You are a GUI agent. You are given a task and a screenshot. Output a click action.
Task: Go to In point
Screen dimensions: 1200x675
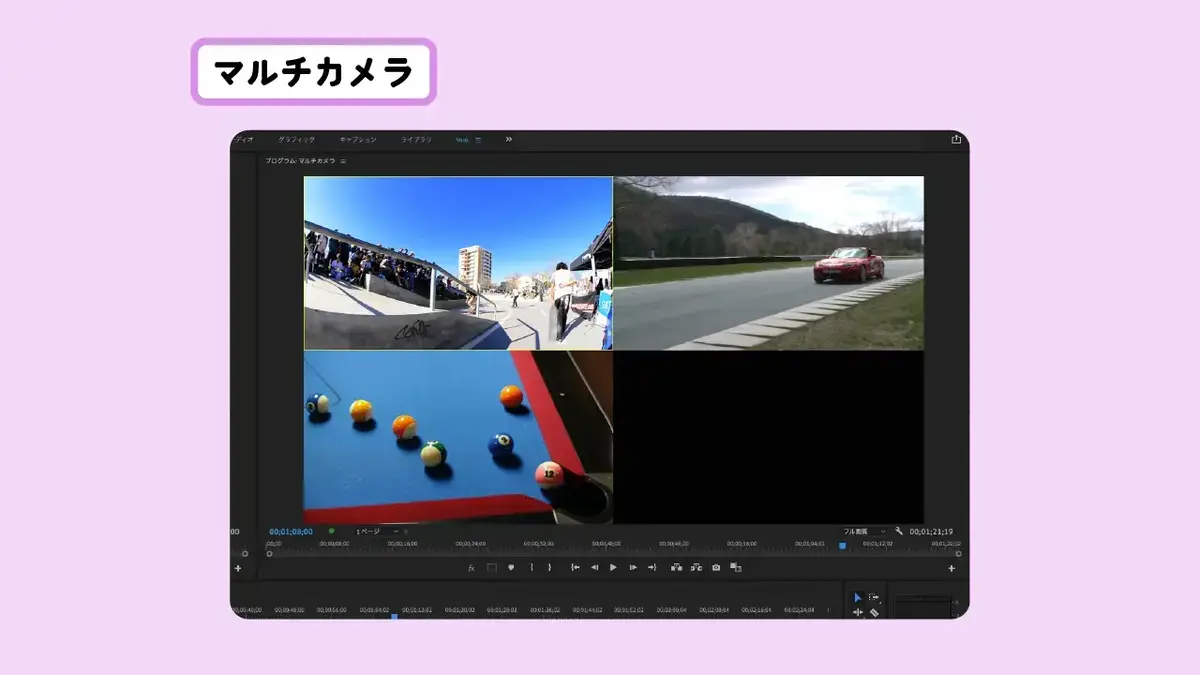click(575, 567)
